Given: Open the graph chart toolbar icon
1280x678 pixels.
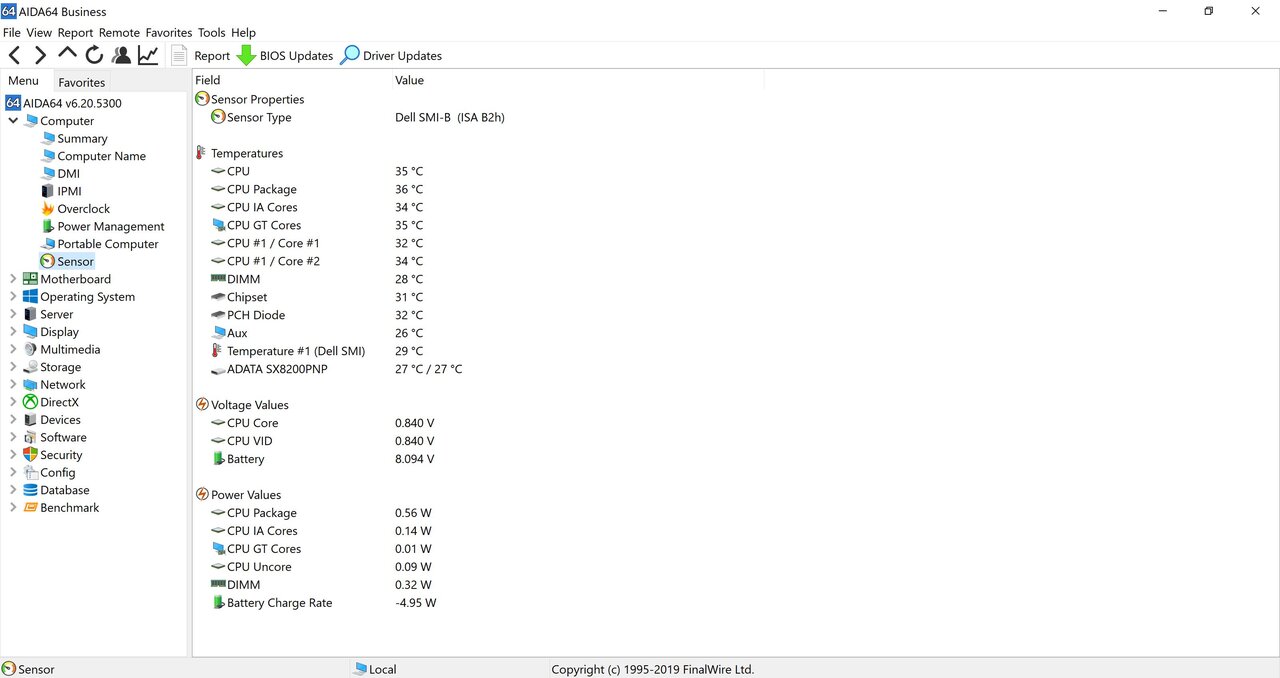Looking at the screenshot, I should click(148, 56).
